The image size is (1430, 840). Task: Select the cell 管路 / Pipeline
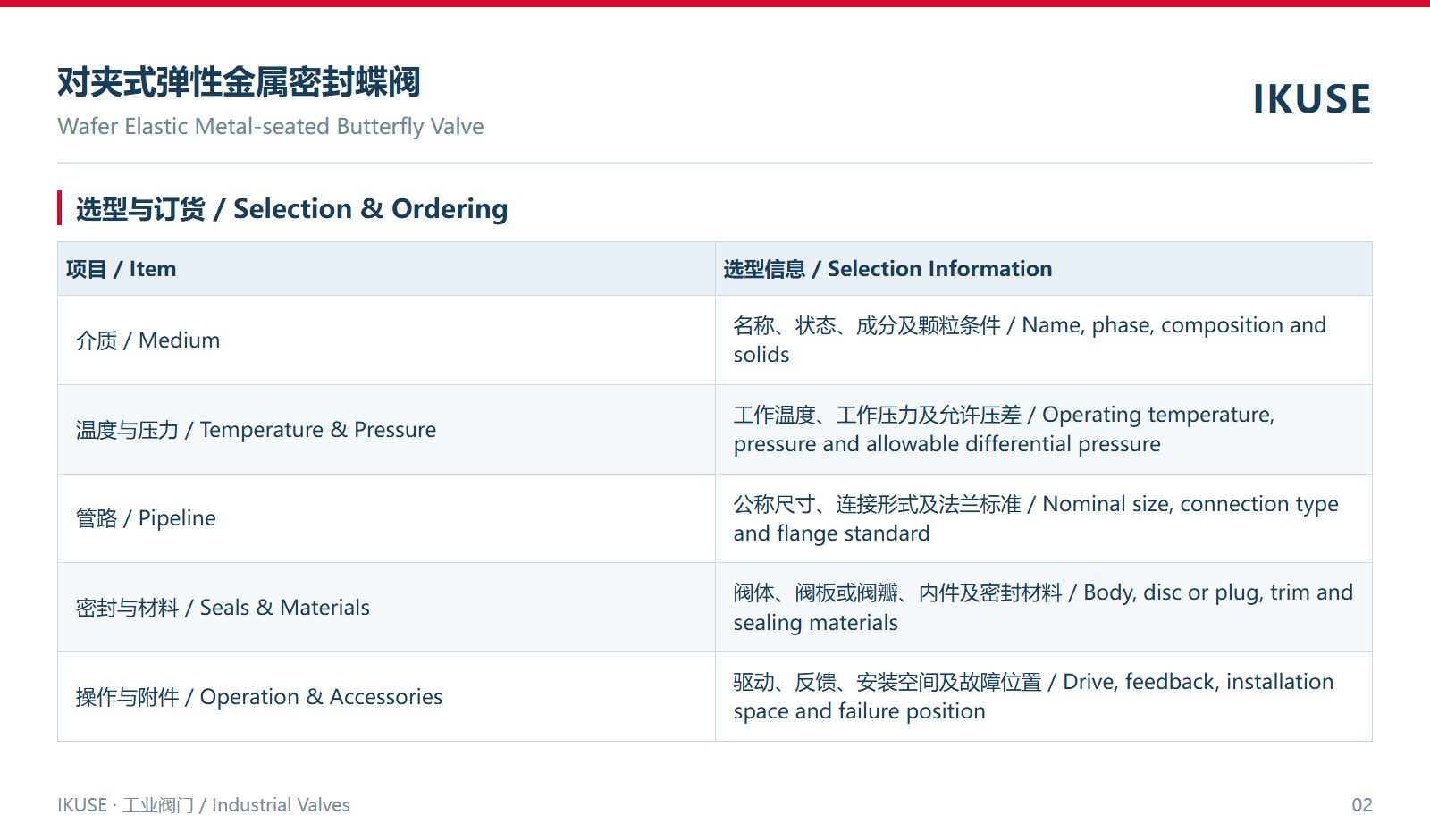[386, 518]
